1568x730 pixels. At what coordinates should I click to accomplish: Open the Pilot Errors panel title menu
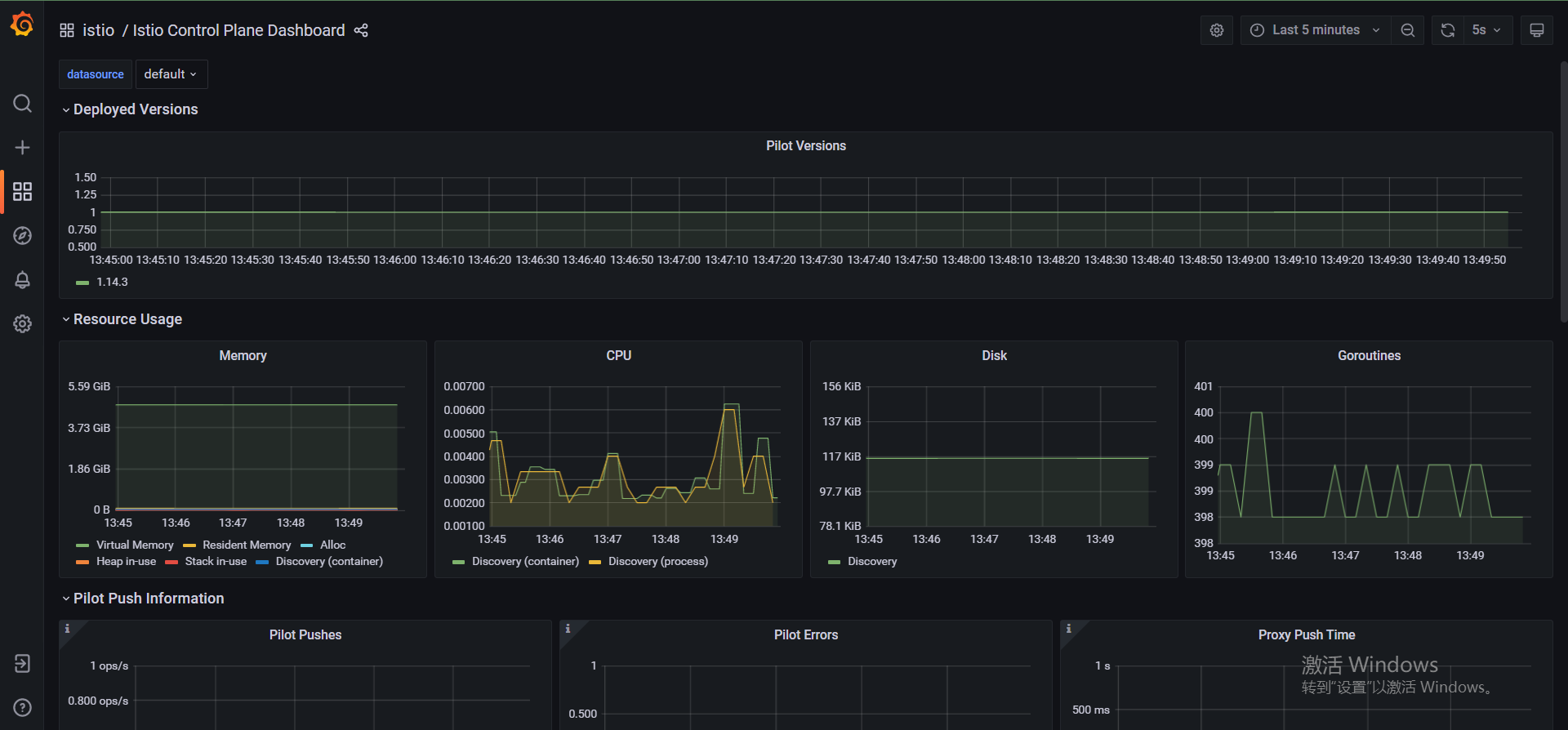click(x=806, y=635)
